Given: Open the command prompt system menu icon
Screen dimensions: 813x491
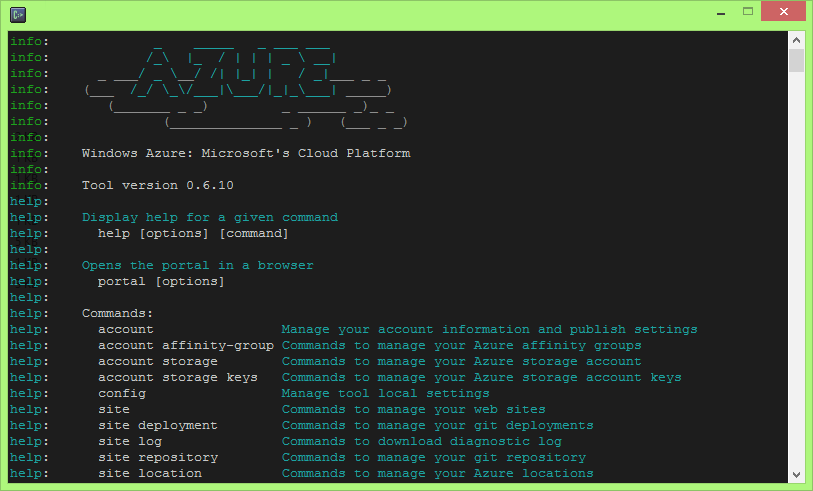Looking at the screenshot, I should [x=18, y=15].
